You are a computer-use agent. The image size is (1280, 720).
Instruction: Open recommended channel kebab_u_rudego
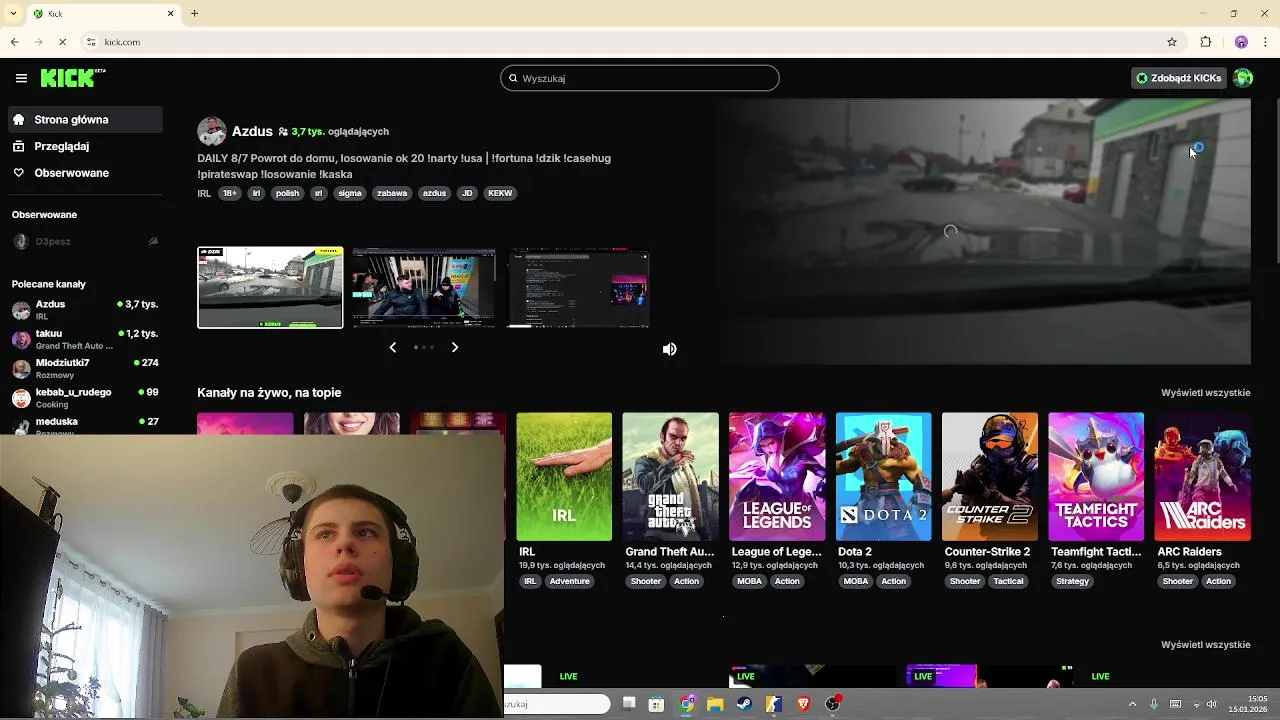(x=84, y=397)
